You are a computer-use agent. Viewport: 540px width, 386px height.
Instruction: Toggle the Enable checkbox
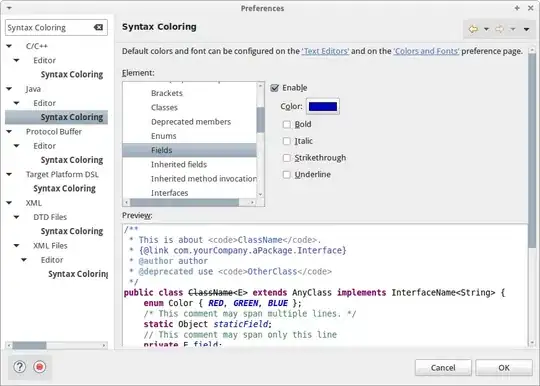[x=274, y=88]
